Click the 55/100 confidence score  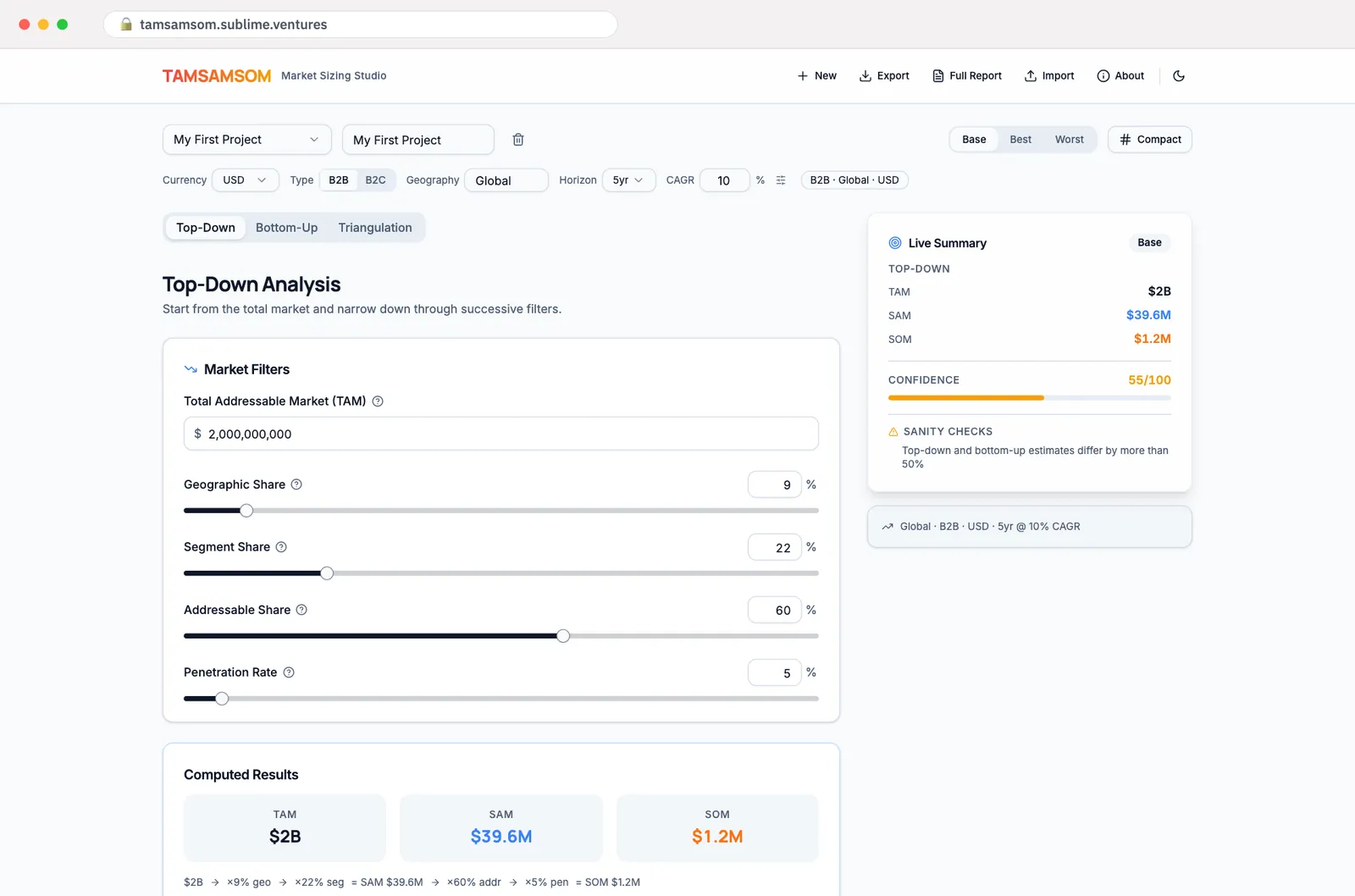coord(1149,380)
